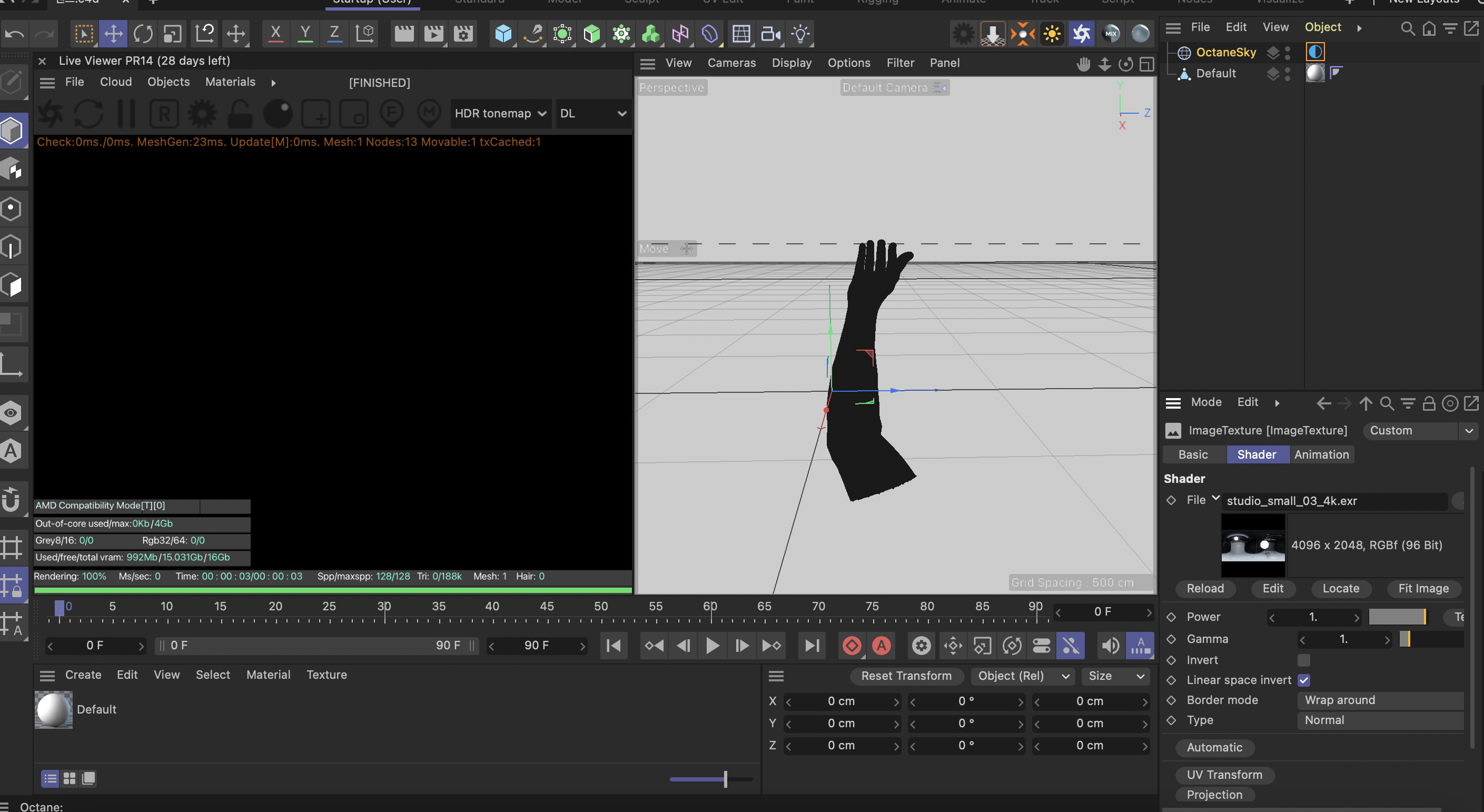Click the Locate button for texture

pyautogui.click(x=1340, y=588)
